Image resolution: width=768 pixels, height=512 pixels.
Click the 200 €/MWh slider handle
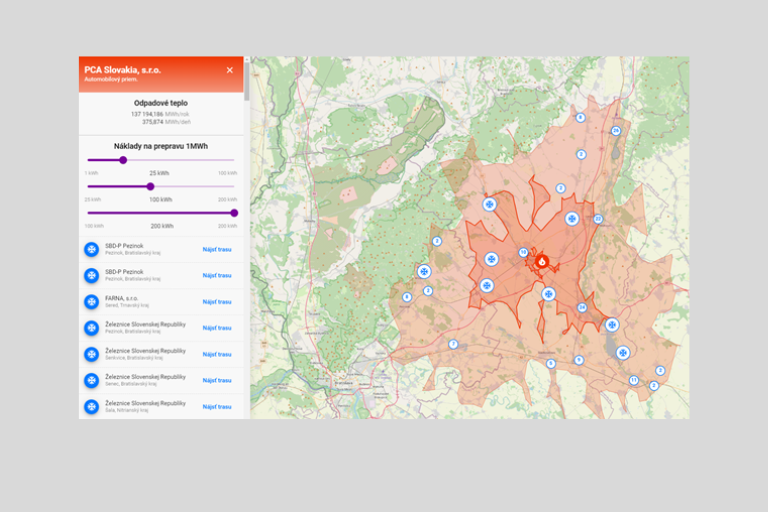pos(234,212)
